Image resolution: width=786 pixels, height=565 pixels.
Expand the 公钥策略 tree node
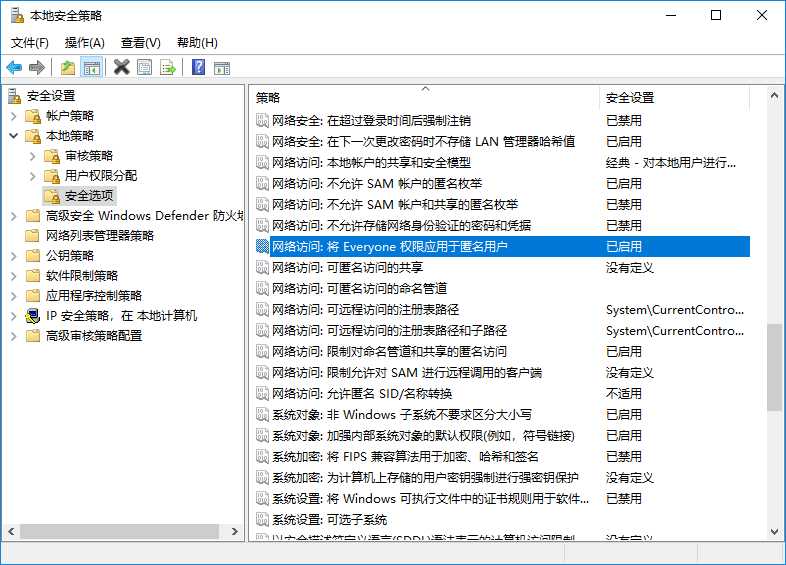[14, 256]
